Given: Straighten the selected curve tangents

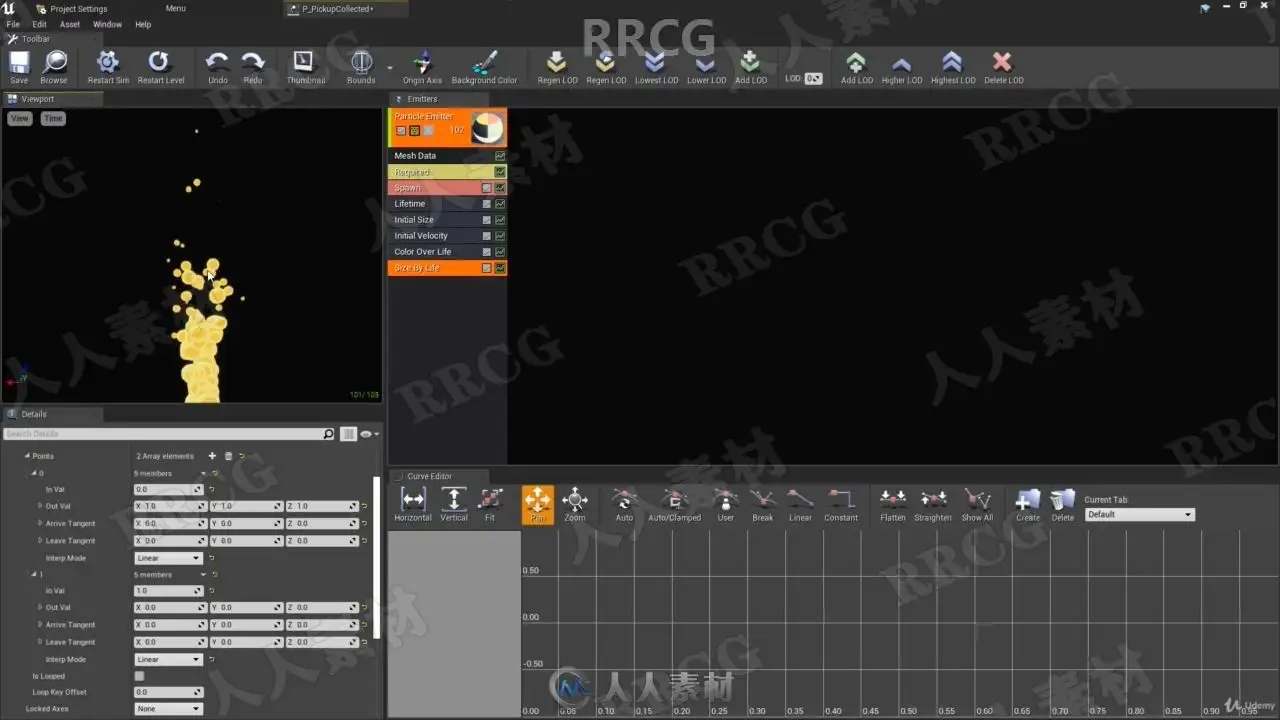Looking at the screenshot, I should tap(933, 505).
